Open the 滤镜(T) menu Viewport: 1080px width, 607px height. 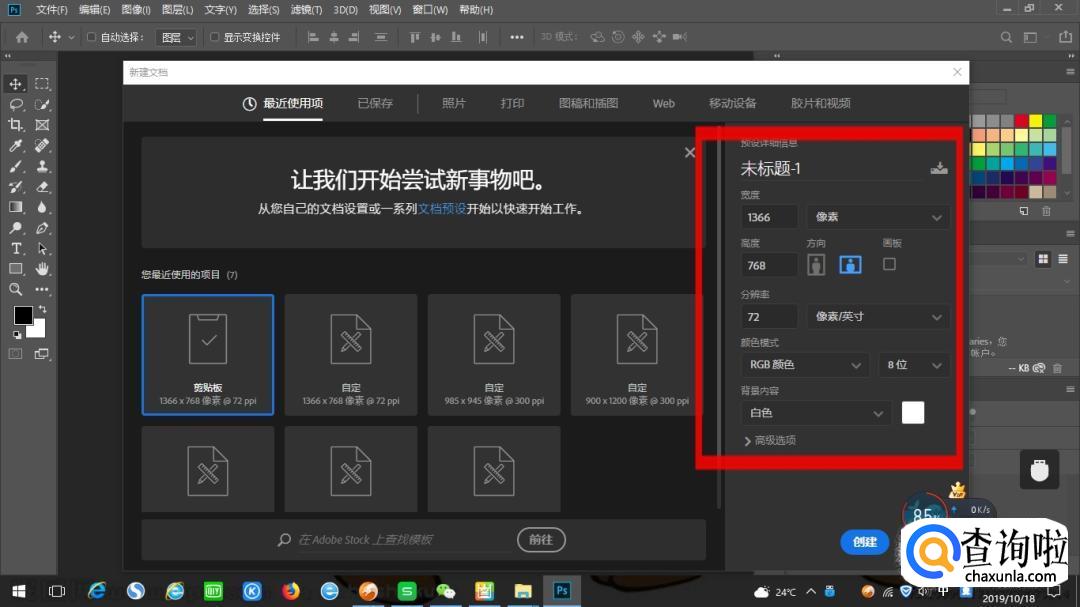[x=307, y=10]
